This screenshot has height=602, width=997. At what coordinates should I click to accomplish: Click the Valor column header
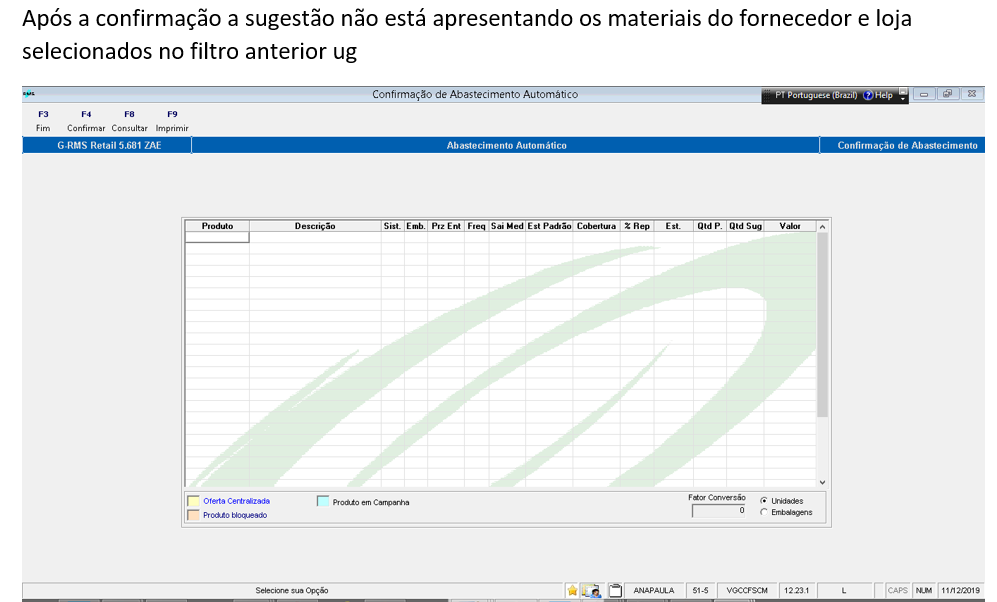point(790,226)
